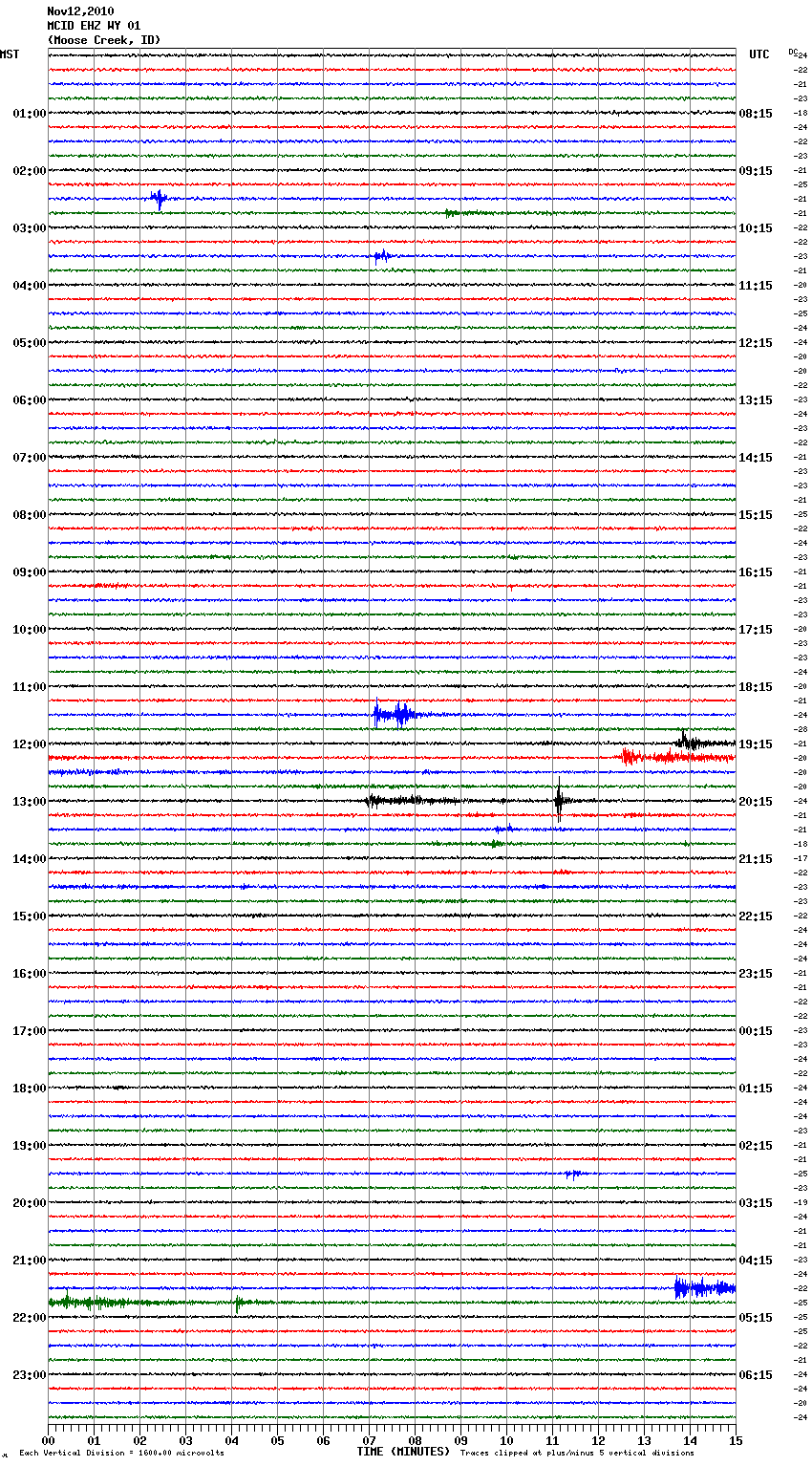Select the 06:15 UTC time label

tap(756, 1375)
